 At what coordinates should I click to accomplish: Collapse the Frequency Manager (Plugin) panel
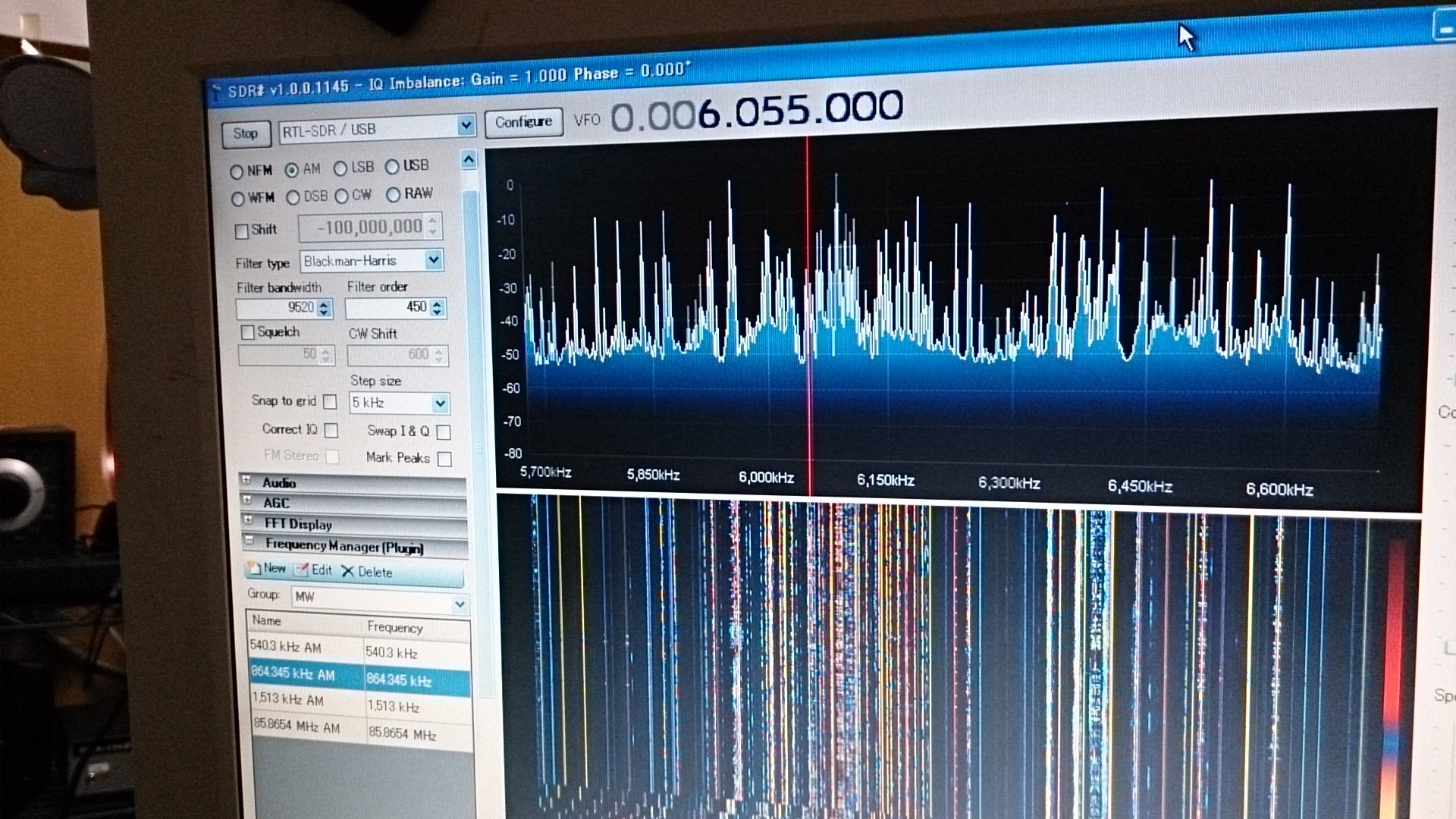249,541
